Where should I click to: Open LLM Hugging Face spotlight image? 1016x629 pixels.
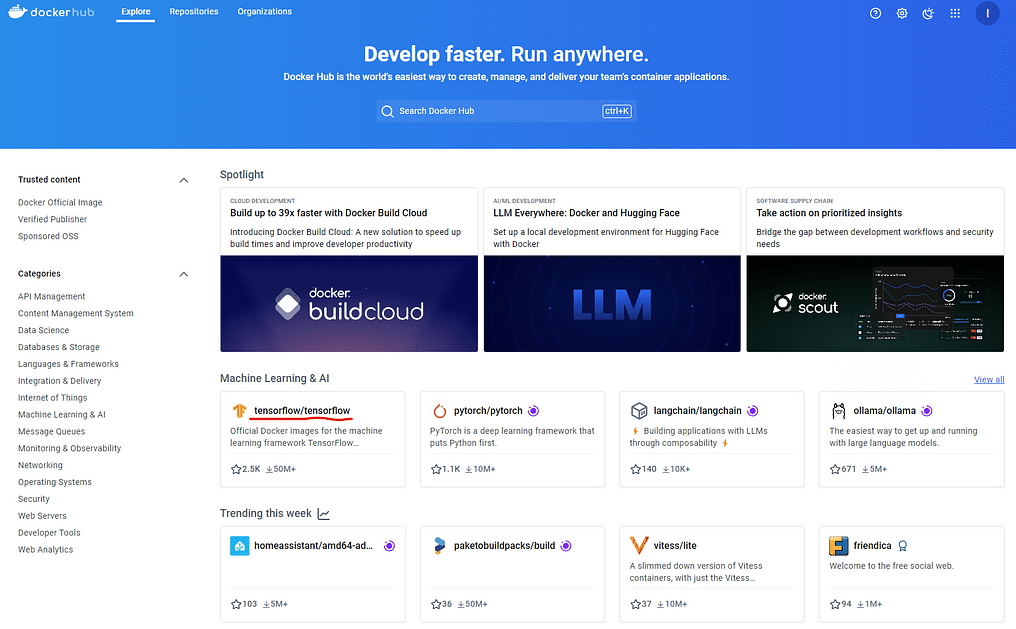(x=612, y=303)
